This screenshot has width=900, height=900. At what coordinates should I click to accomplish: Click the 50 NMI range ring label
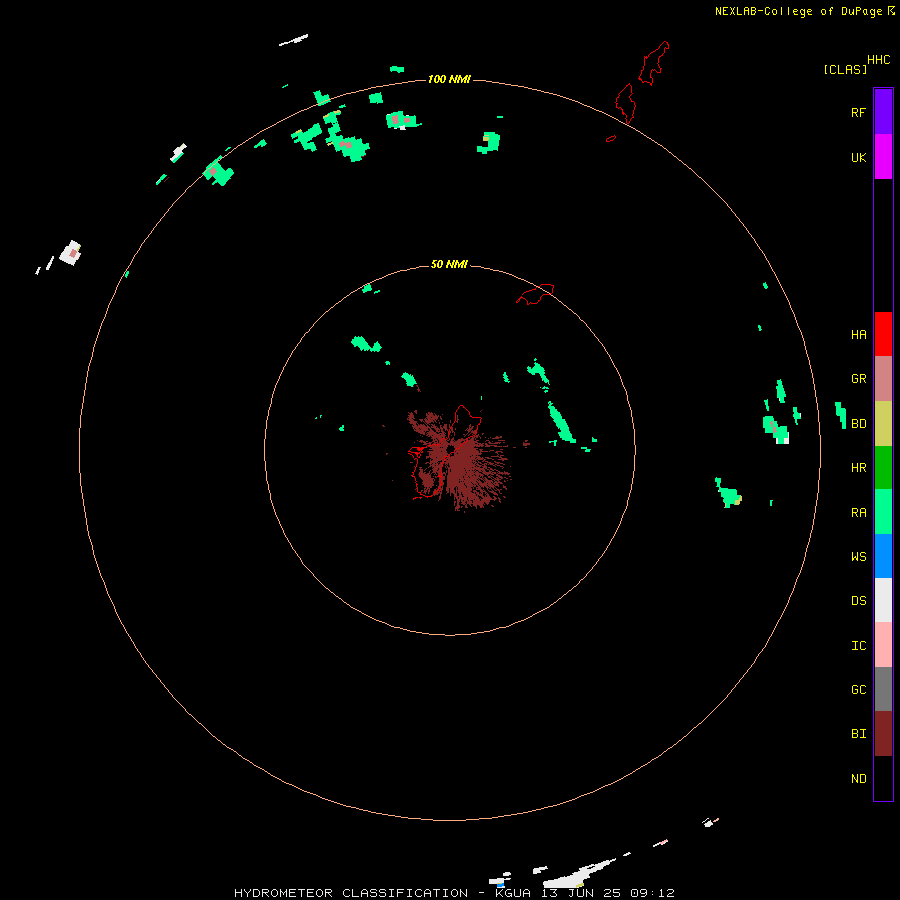(449, 265)
